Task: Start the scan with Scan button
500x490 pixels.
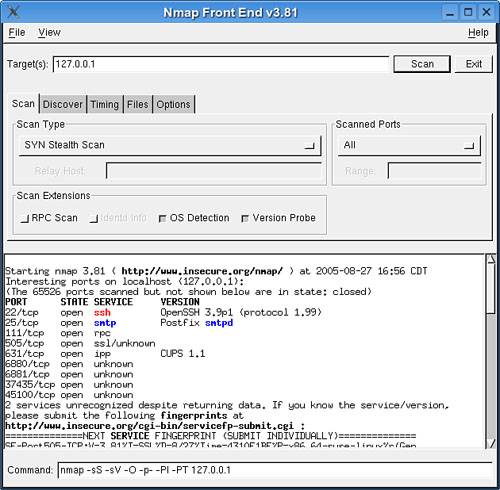Action: (x=422, y=64)
